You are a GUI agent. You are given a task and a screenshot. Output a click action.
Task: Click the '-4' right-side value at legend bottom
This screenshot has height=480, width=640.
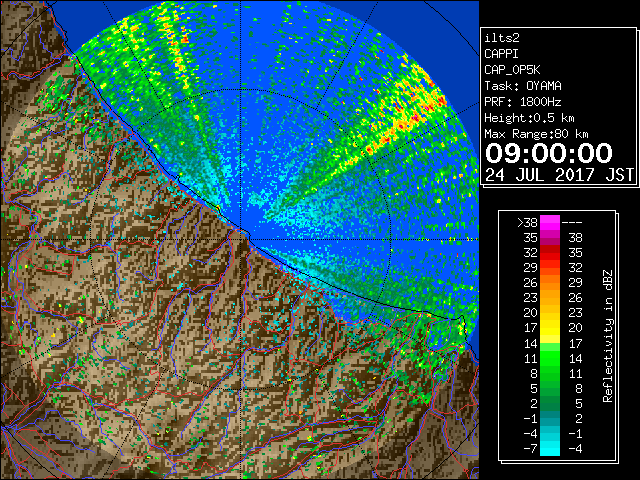tap(575, 449)
